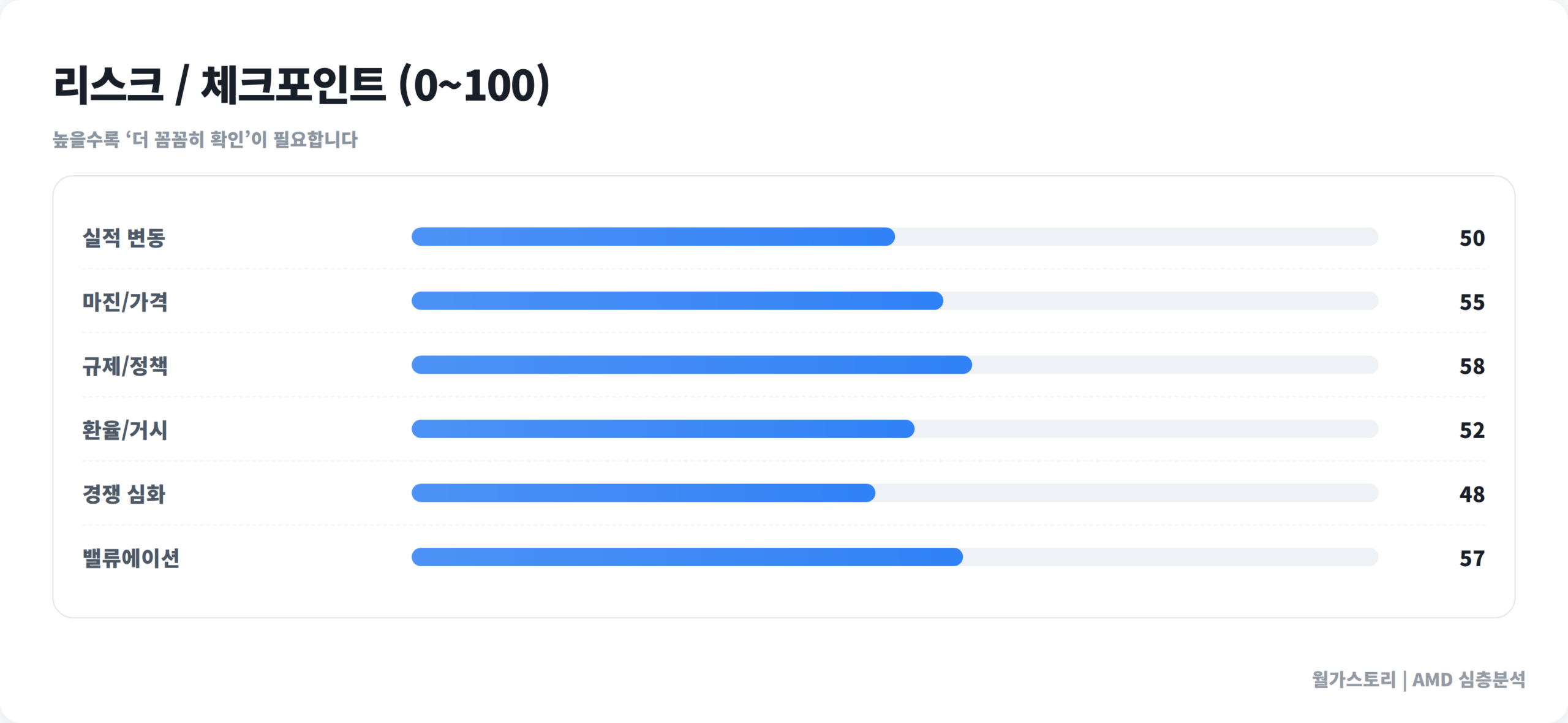Click the score value 50
The image size is (1568, 723).
pyautogui.click(x=1472, y=238)
